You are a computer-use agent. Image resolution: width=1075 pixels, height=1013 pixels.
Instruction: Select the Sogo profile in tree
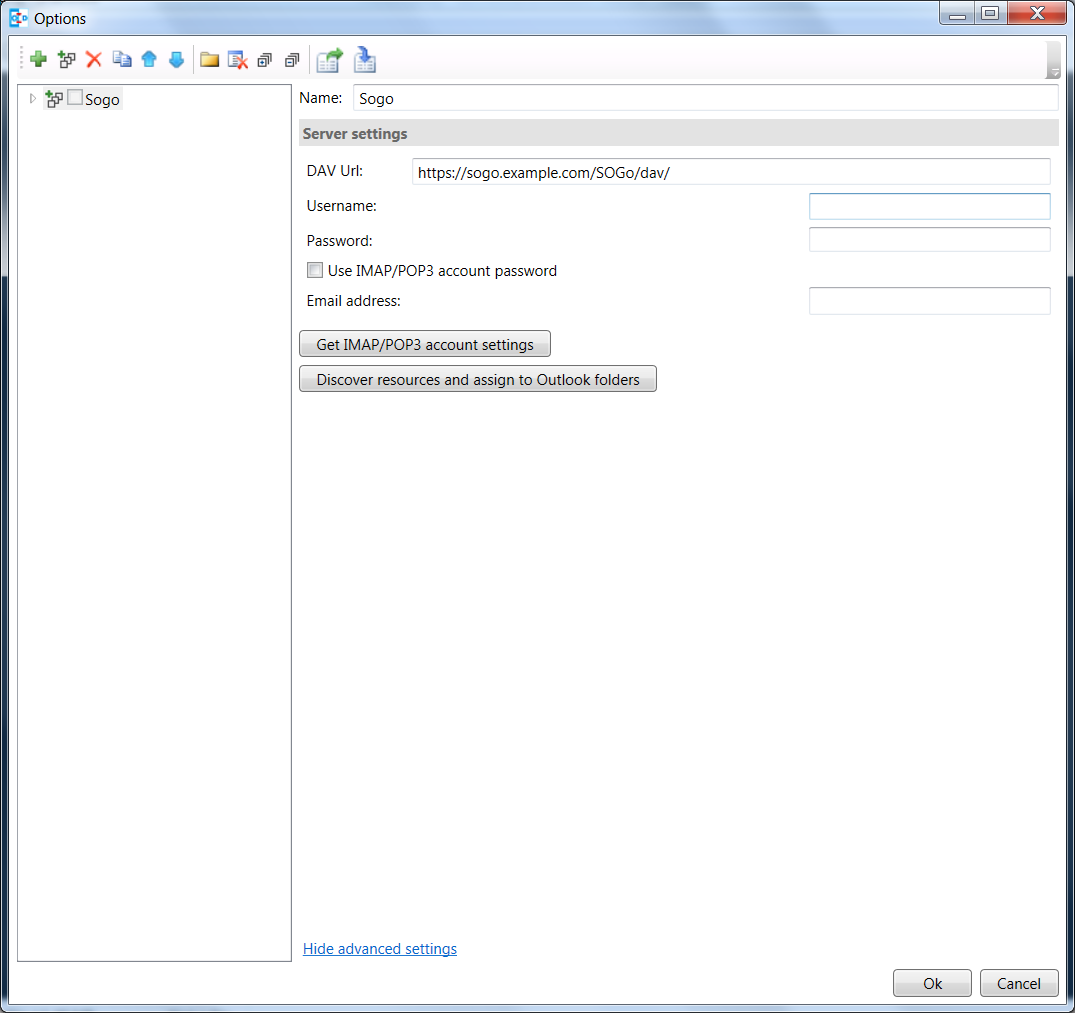pos(102,100)
